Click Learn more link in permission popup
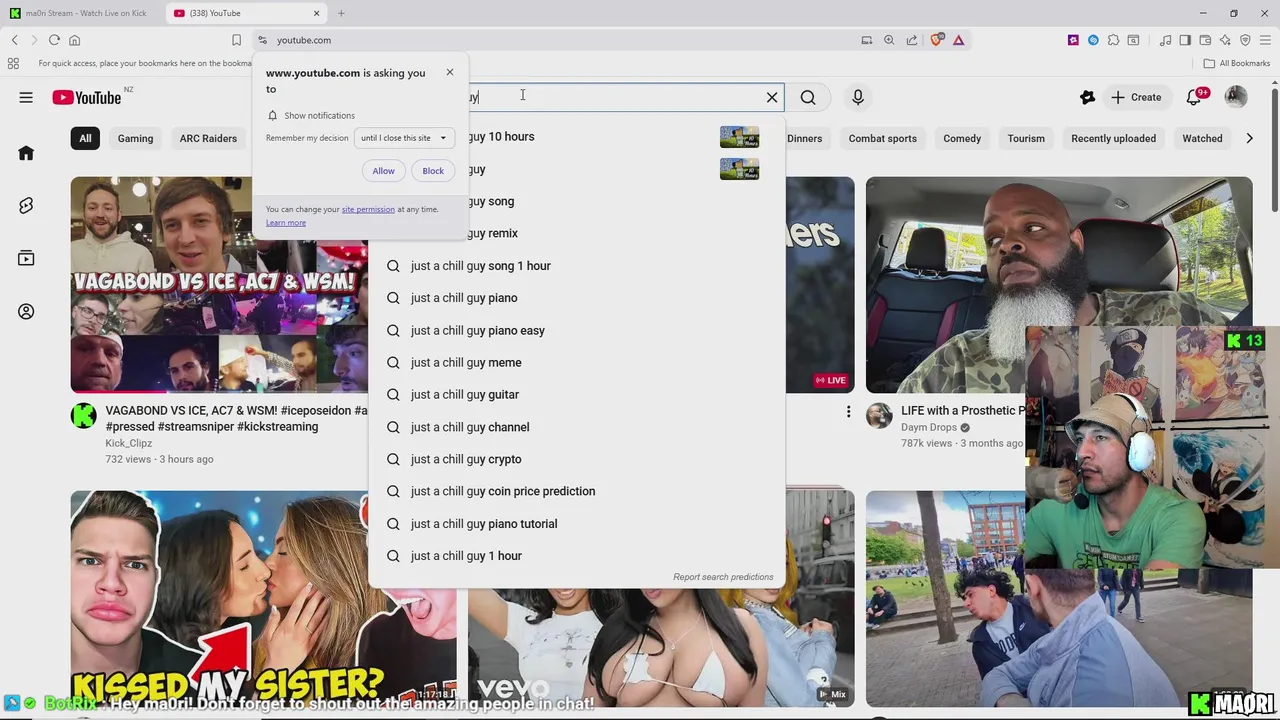This screenshot has height=720, width=1280. (x=286, y=222)
